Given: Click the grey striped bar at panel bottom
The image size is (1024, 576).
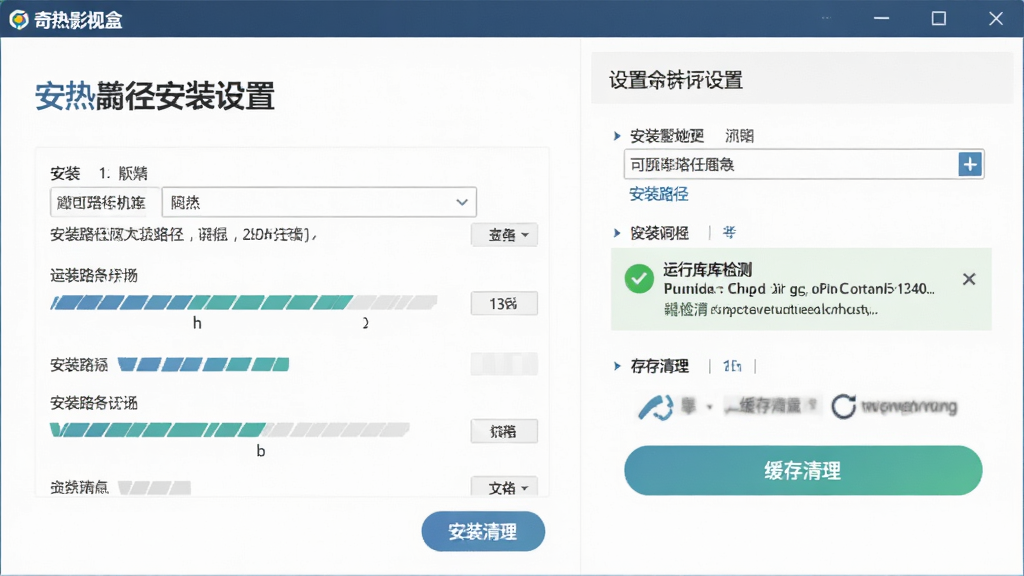Looking at the screenshot, I should coord(154,488).
